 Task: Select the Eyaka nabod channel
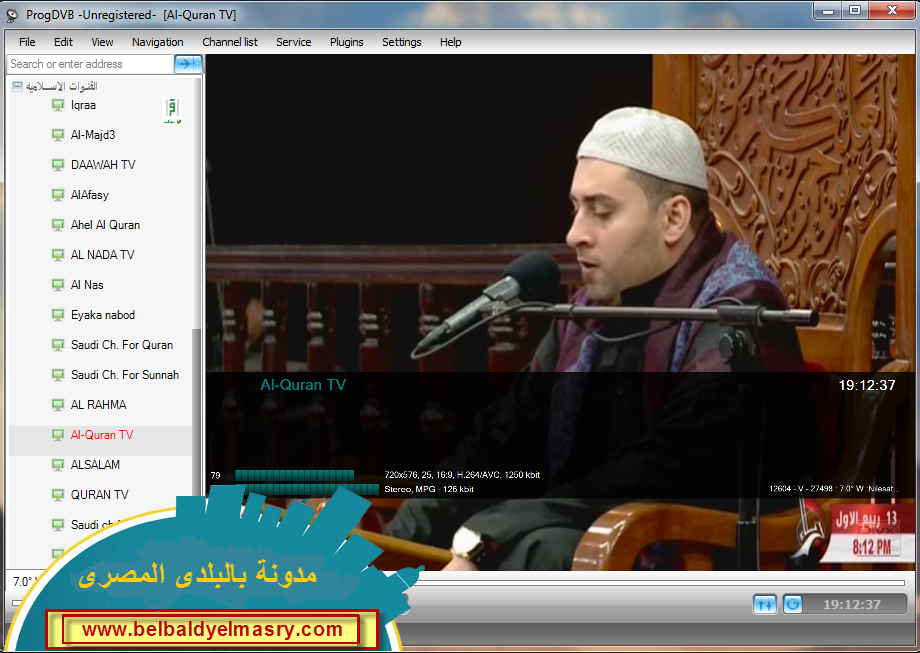(103, 315)
